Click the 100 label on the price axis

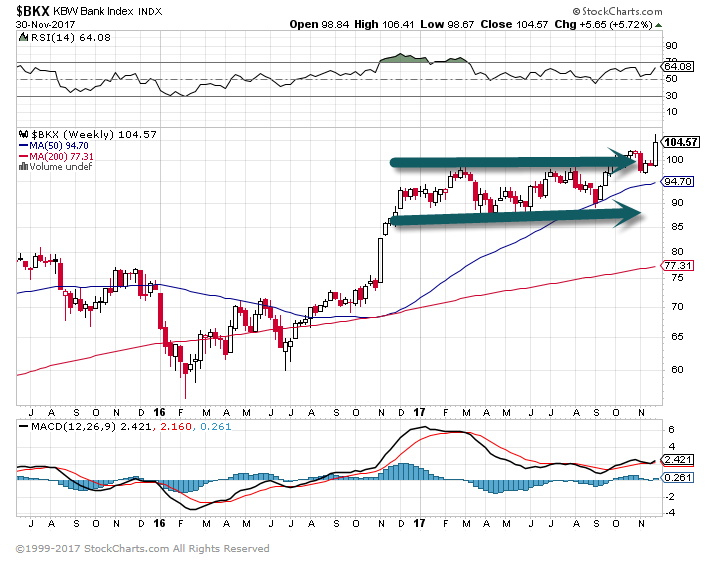pyautogui.click(x=674, y=159)
